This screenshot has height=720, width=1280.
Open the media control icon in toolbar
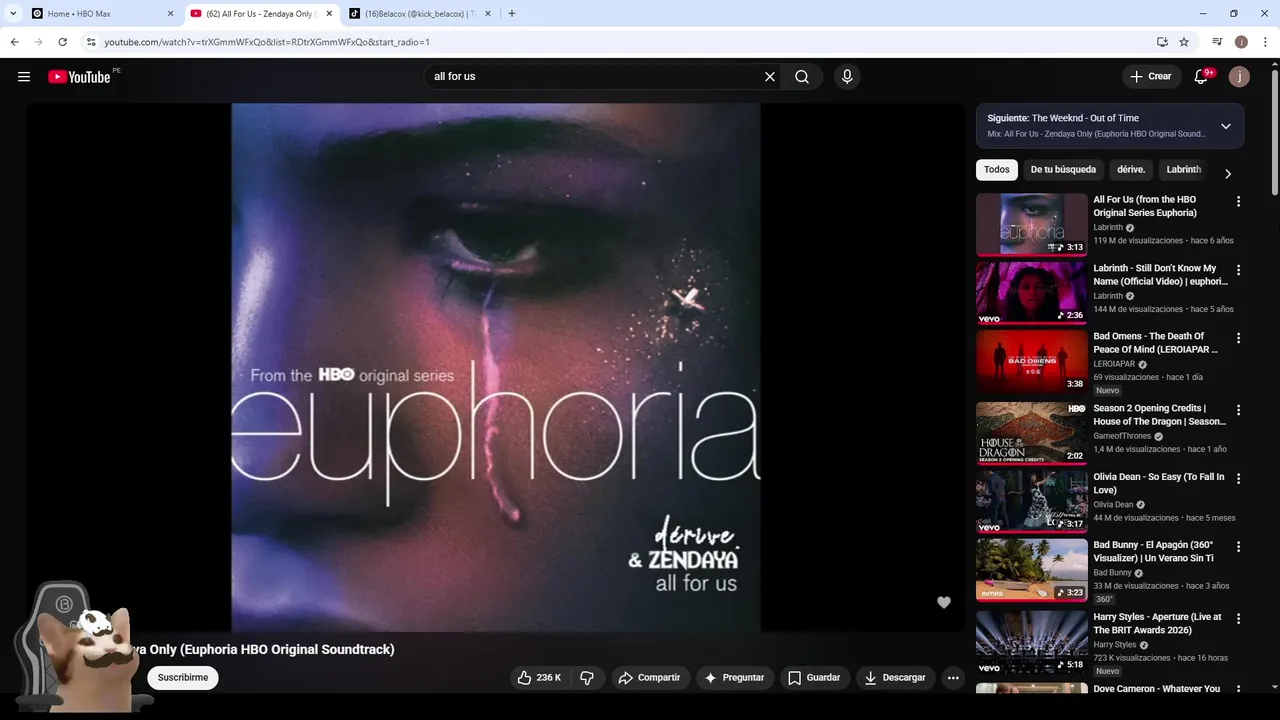pyautogui.click(x=1217, y=42)
